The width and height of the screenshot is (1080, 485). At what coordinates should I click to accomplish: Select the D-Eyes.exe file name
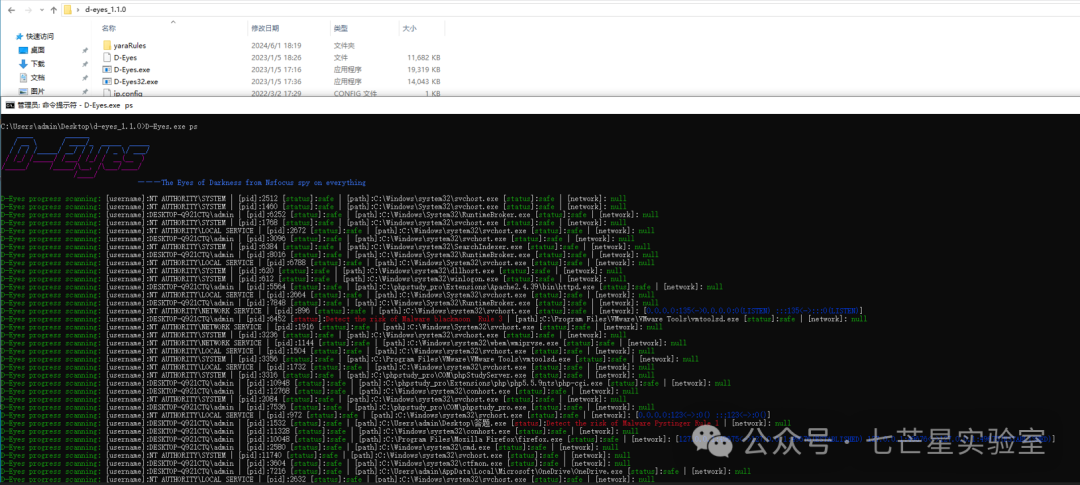132,70
